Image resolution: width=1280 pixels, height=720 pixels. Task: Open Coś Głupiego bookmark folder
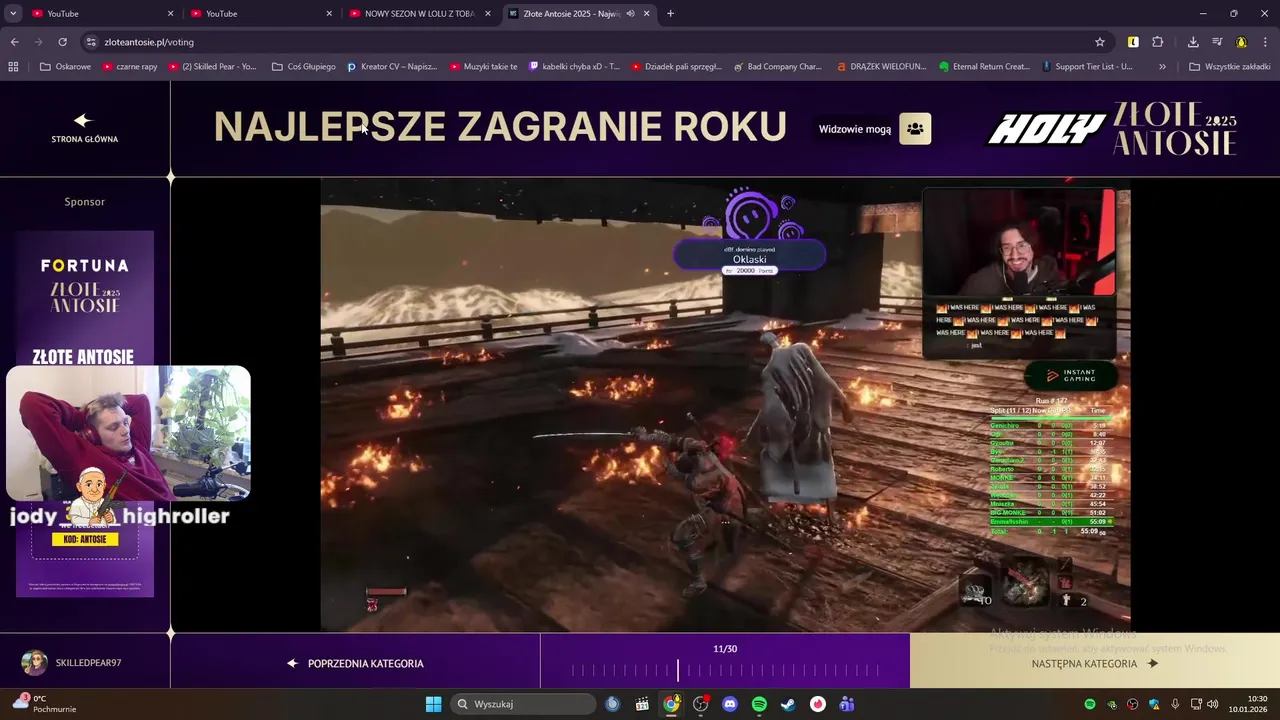pyautogui.click(x=304, y=67)
